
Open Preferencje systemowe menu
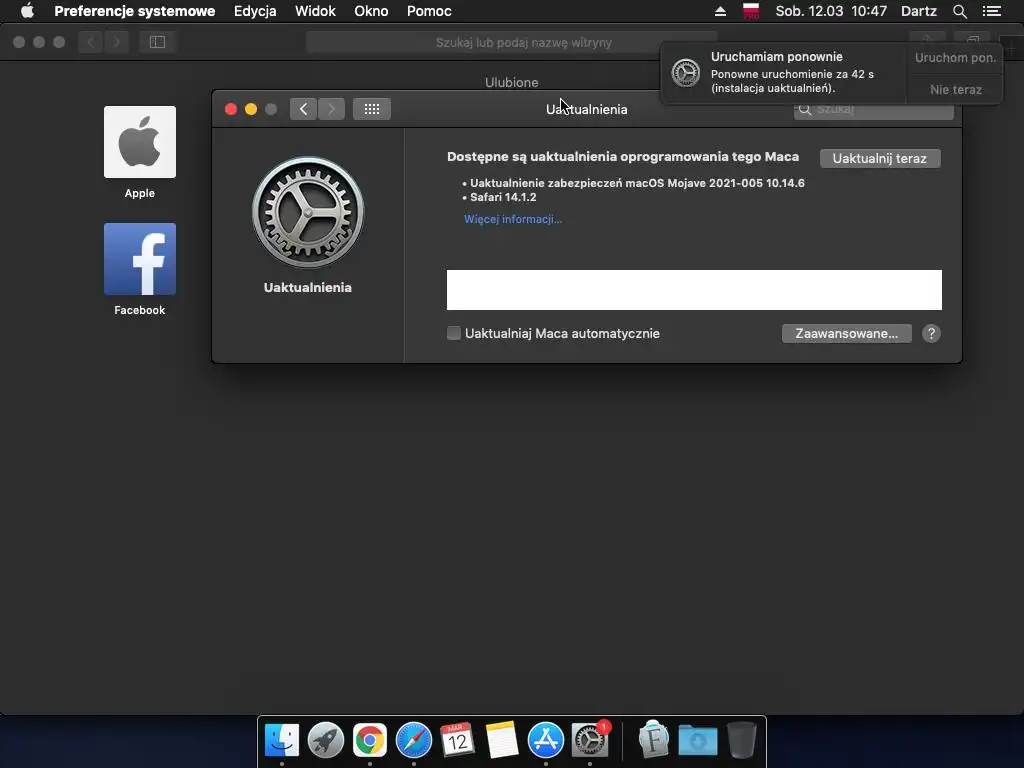pyautogui.click(x=135, y=11)
